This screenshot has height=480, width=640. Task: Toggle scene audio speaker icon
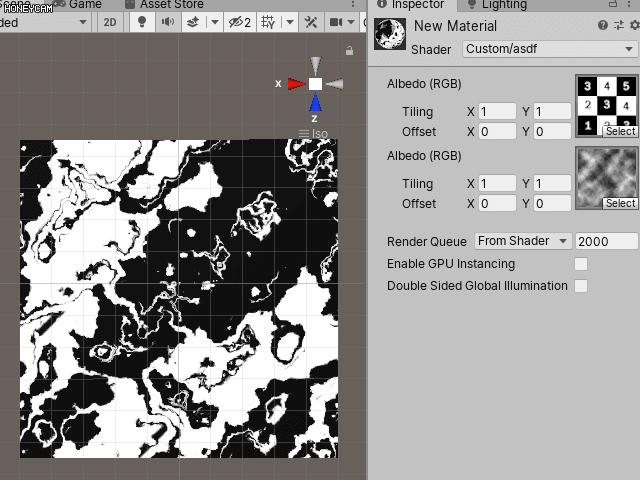168,22
